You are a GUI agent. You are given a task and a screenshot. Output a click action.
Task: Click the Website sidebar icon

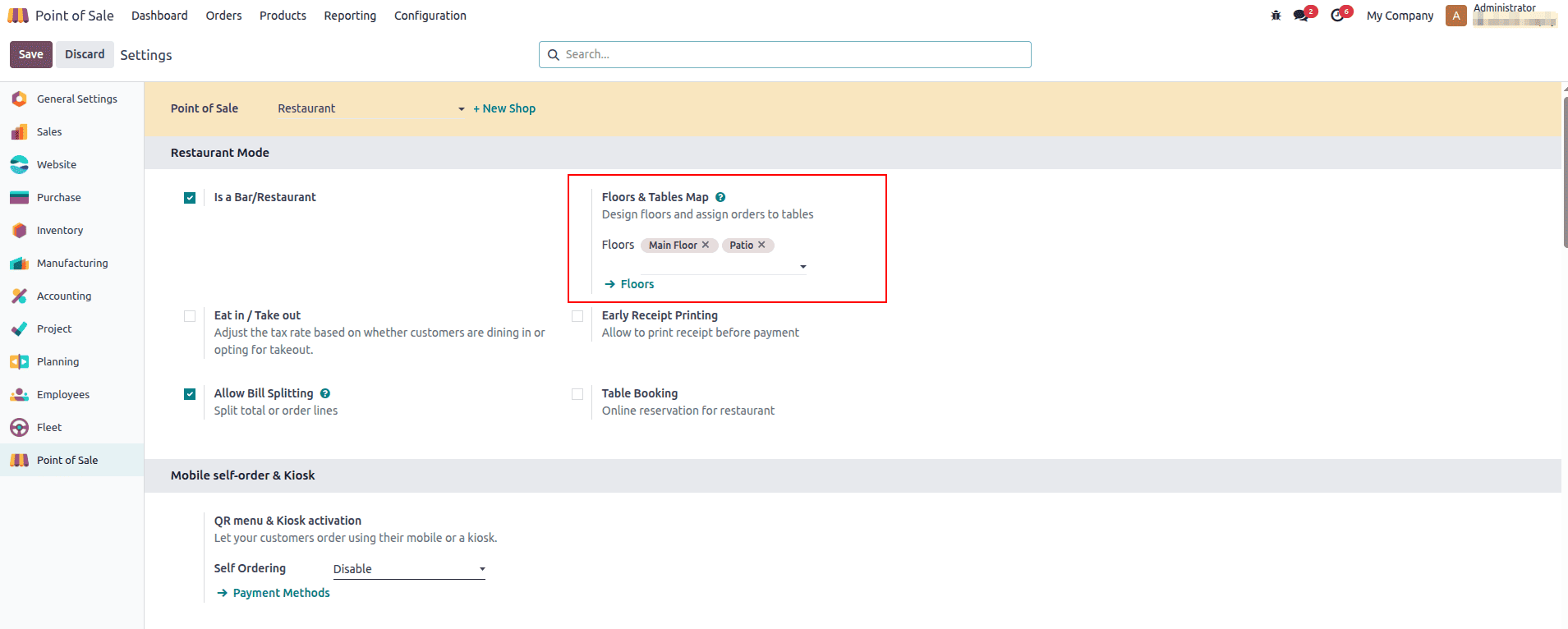coord(20,164)
